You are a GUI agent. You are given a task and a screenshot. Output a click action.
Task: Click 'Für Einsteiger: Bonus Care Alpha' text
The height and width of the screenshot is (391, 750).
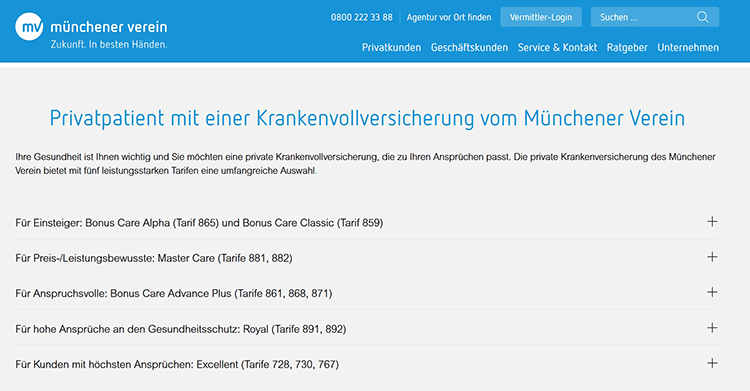click(x=199, y=223)
